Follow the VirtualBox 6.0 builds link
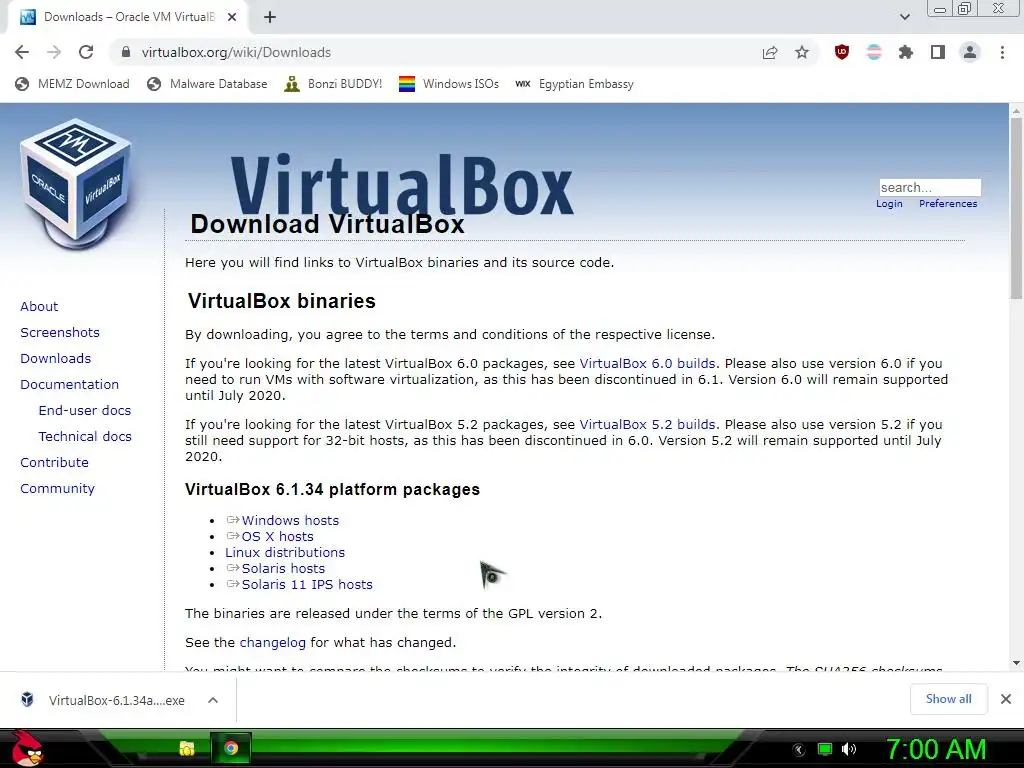 pyautogui.click(x=647, y=364)
